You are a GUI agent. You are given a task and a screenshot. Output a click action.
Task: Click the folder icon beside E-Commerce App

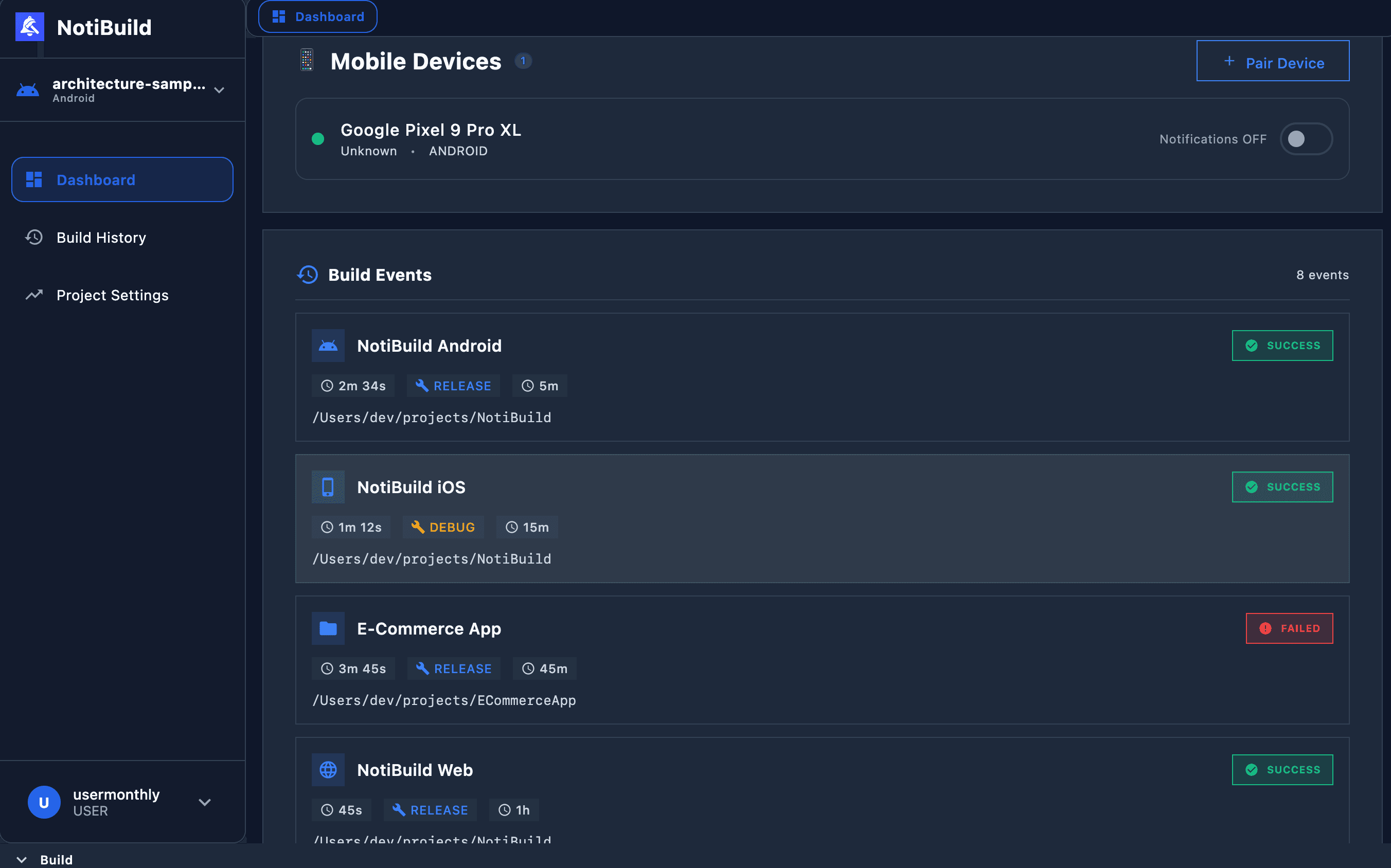tap(328, 628)
